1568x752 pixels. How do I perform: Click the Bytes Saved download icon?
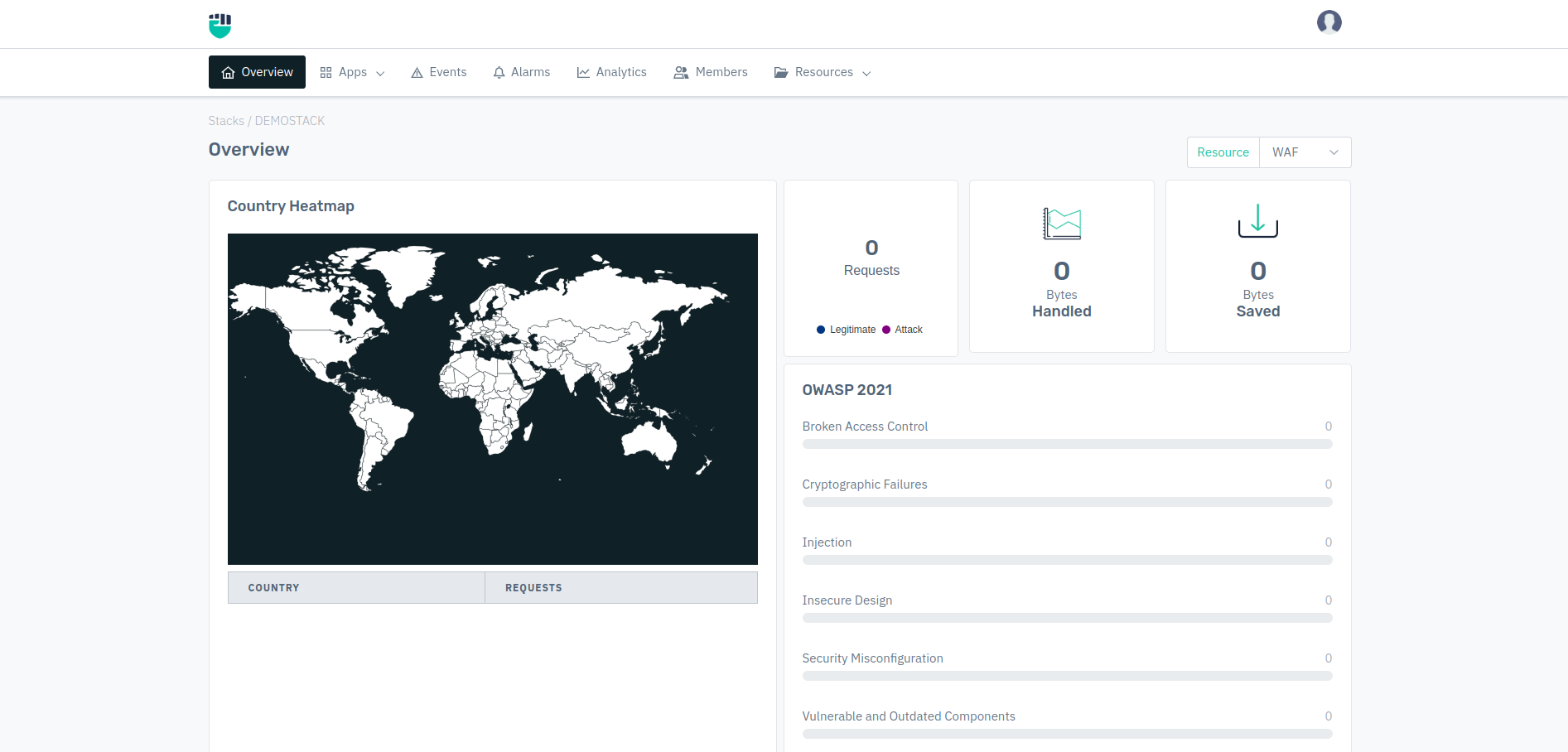click(1257, 221)
